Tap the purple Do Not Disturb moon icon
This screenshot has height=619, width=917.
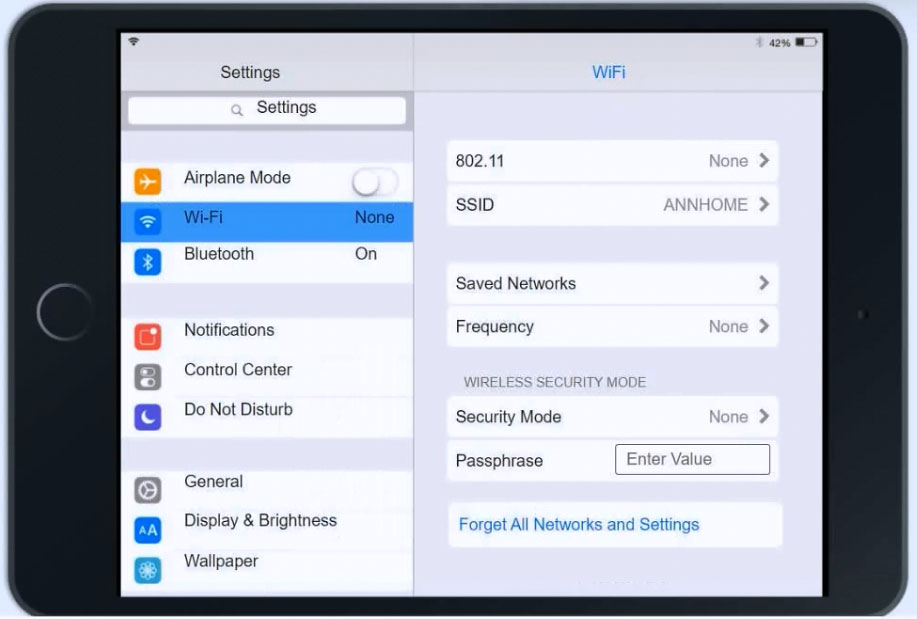tap(147, 416)
